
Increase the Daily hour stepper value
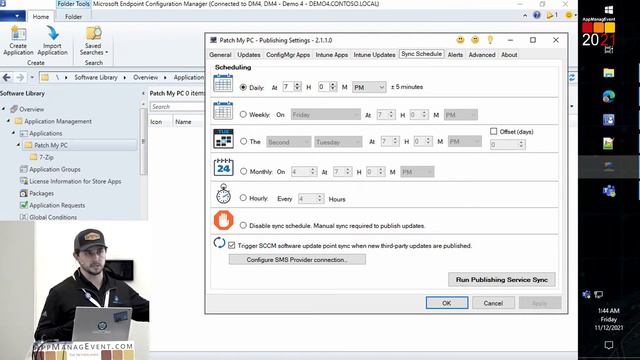pos(297,84)
